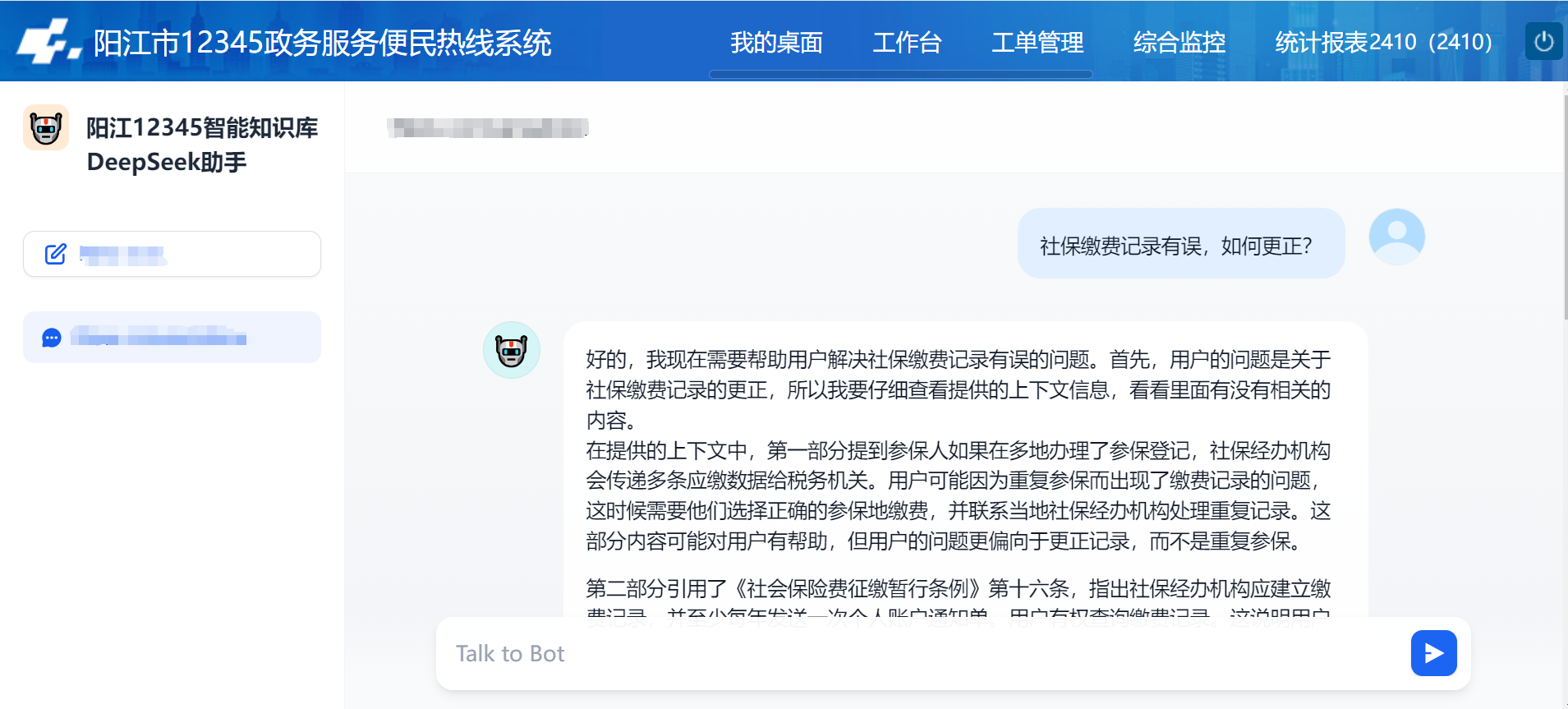Click the sidebar DeepSeek robot logo

pos(46,127)
